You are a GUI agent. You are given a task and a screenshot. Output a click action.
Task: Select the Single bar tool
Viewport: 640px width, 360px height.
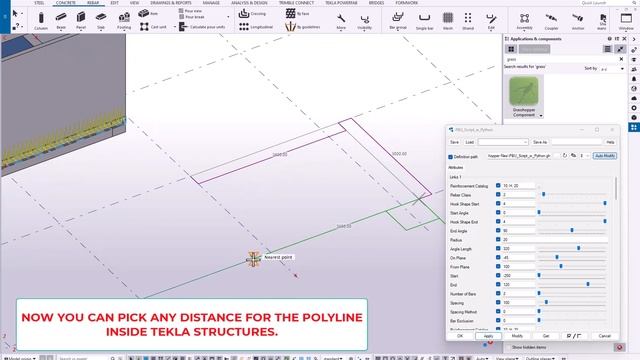(424, 21)
